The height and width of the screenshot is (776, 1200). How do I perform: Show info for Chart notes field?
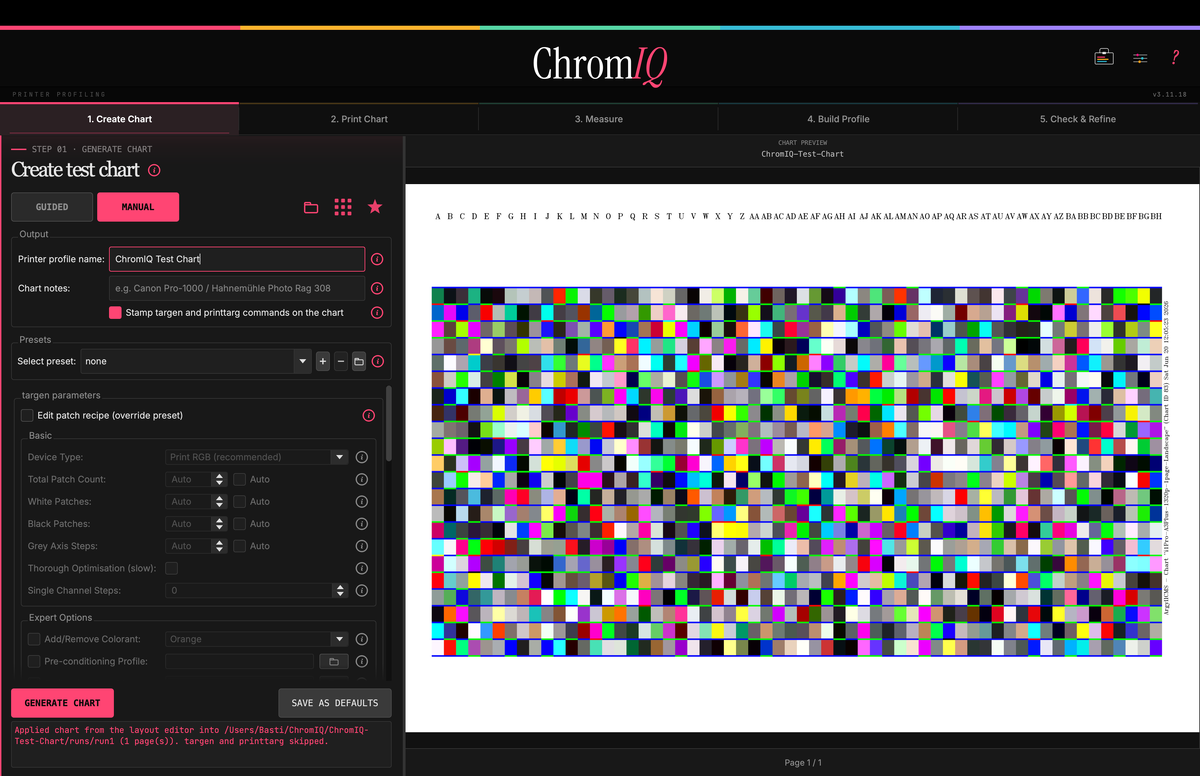pyautogui.click(x=377, y=288)
